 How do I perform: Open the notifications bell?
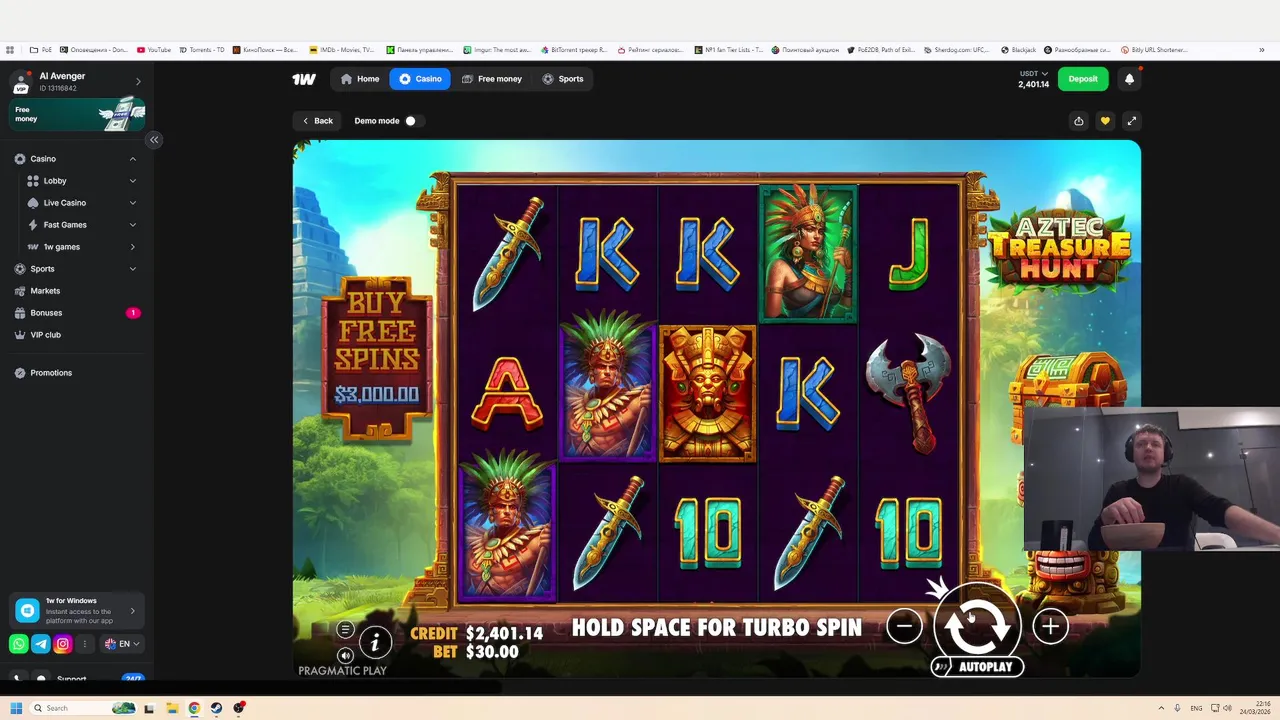tap(1129, 79)
